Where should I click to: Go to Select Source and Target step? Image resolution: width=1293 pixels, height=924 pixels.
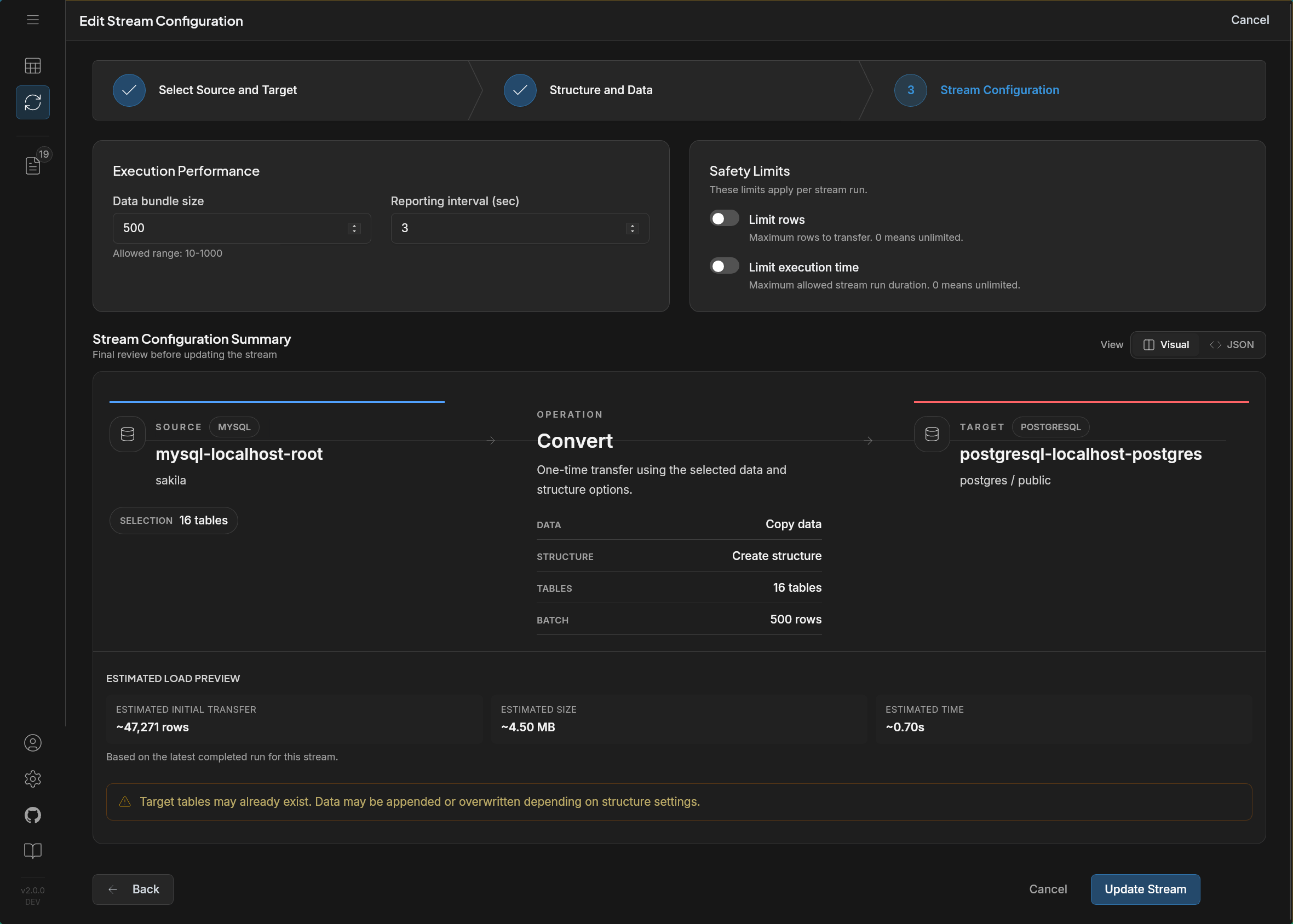click(x=228, y=90)
